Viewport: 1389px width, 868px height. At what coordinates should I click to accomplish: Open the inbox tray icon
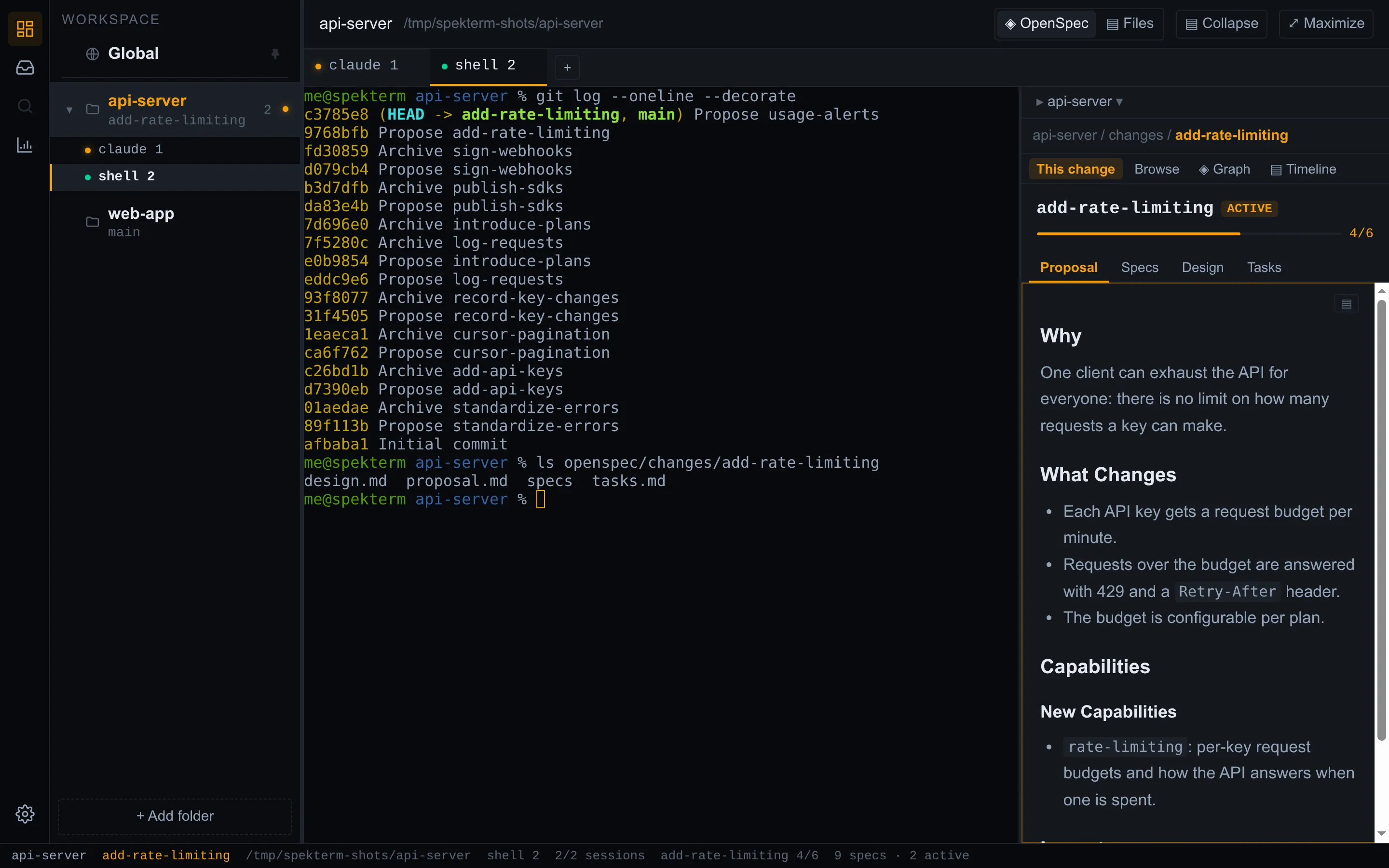coord(25,68)
